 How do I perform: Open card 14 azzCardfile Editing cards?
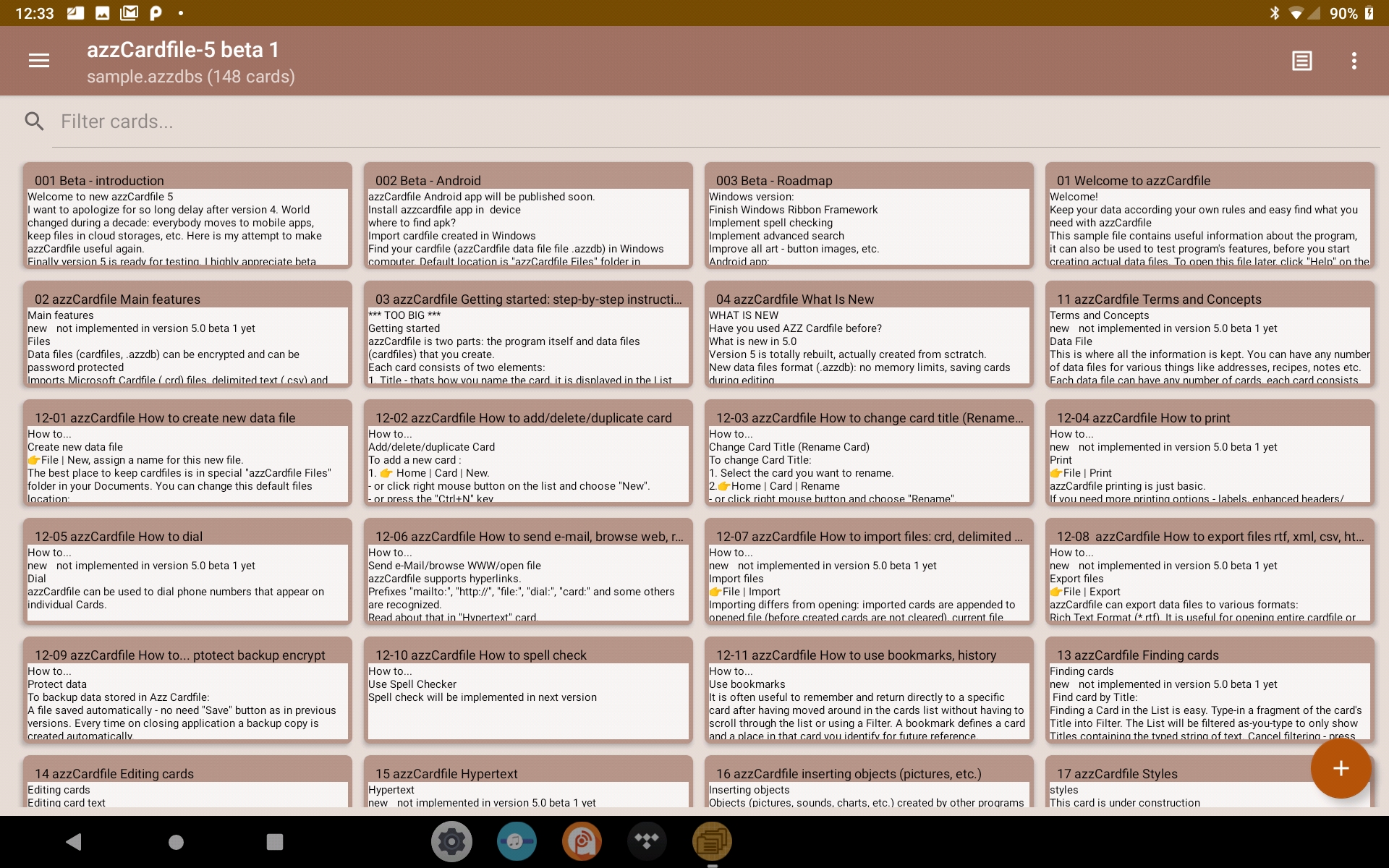[187, 782]
